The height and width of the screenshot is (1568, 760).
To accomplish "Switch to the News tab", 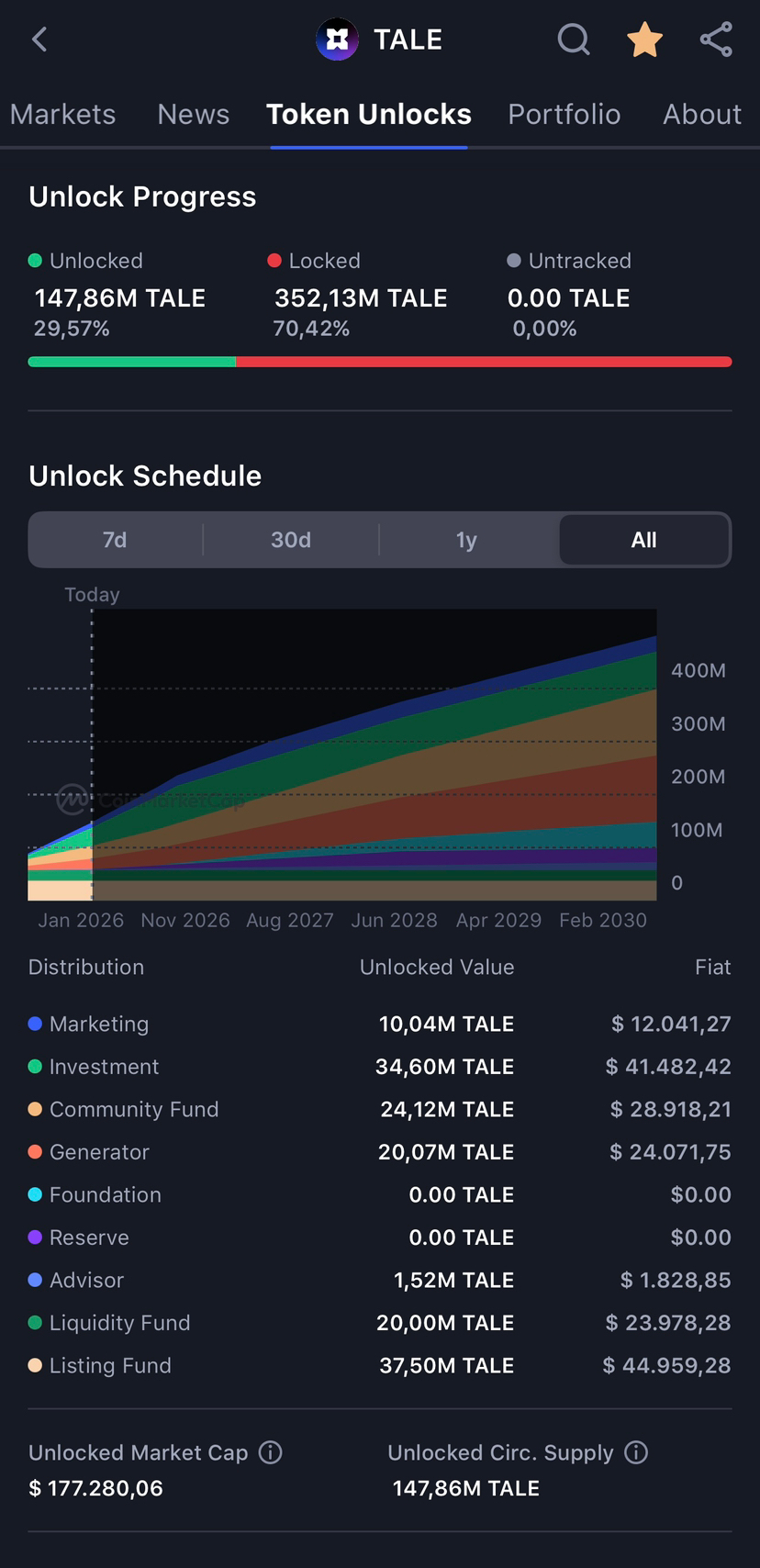I will coord(193,115).
